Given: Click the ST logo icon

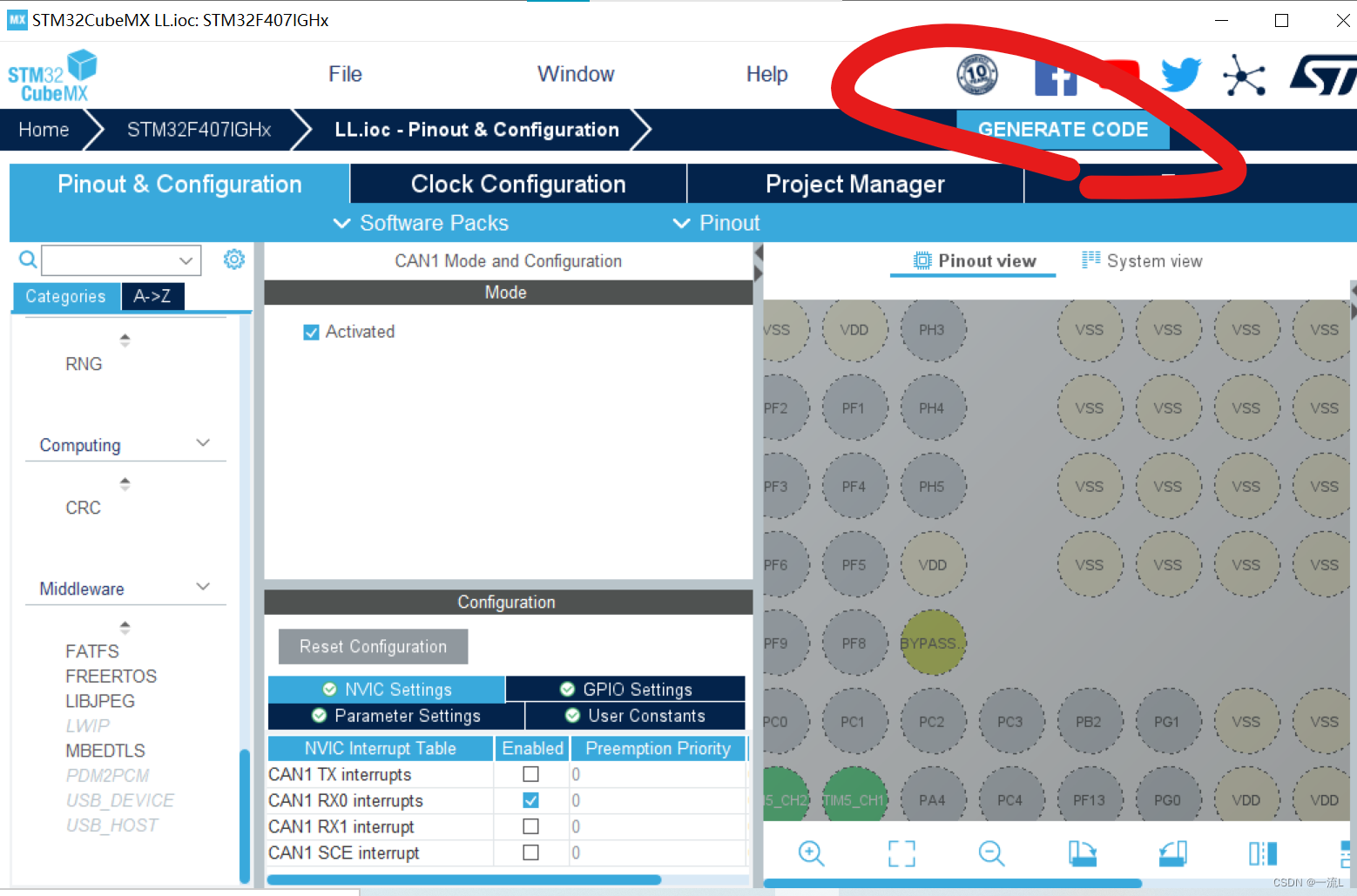Looking at the screenshot, I should point(1322,75).
